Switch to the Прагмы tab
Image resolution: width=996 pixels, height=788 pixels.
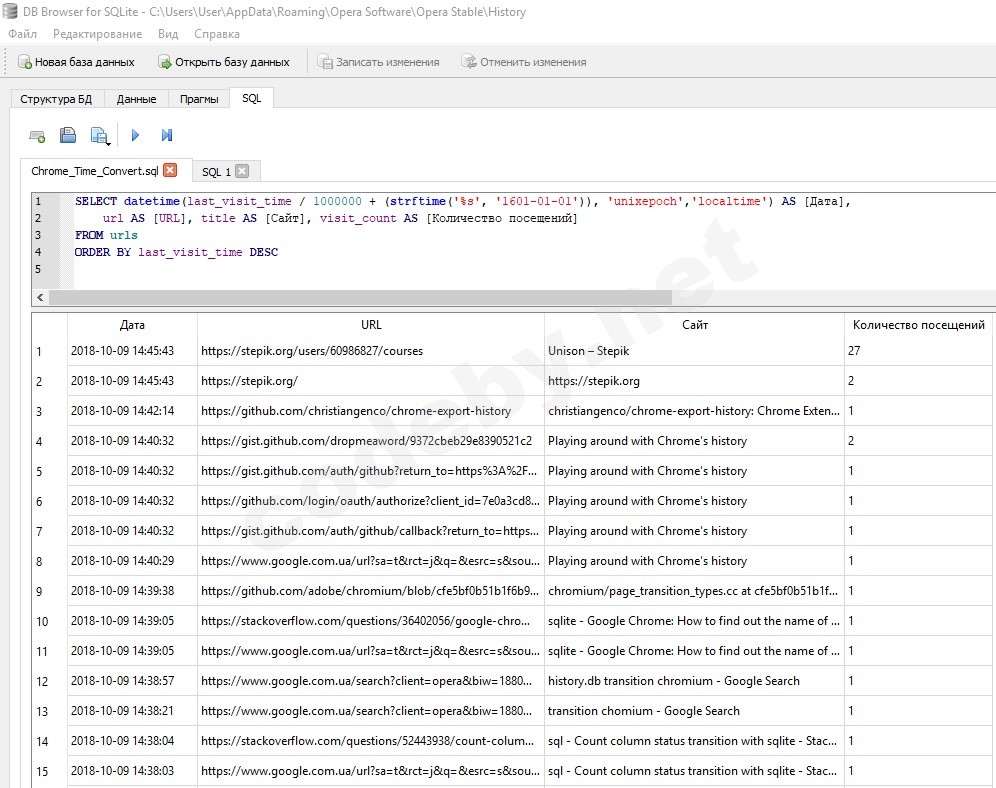199,99
